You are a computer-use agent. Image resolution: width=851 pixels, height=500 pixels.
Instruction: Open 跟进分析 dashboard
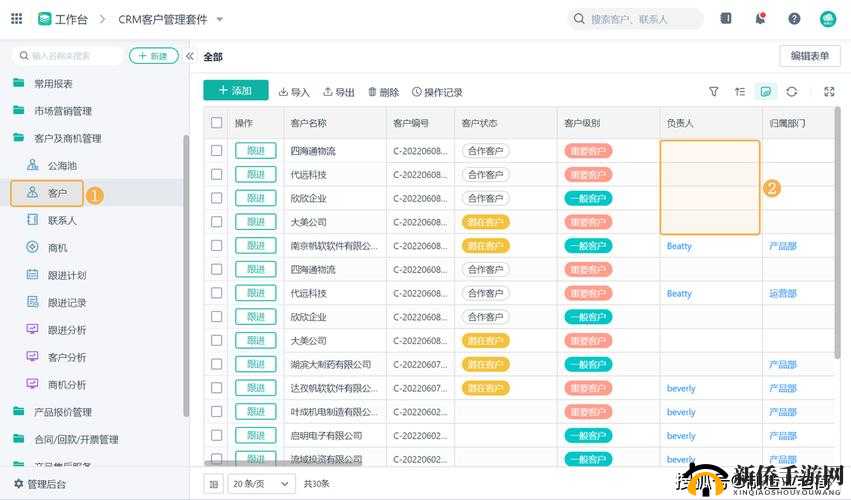tap(57, 330)
